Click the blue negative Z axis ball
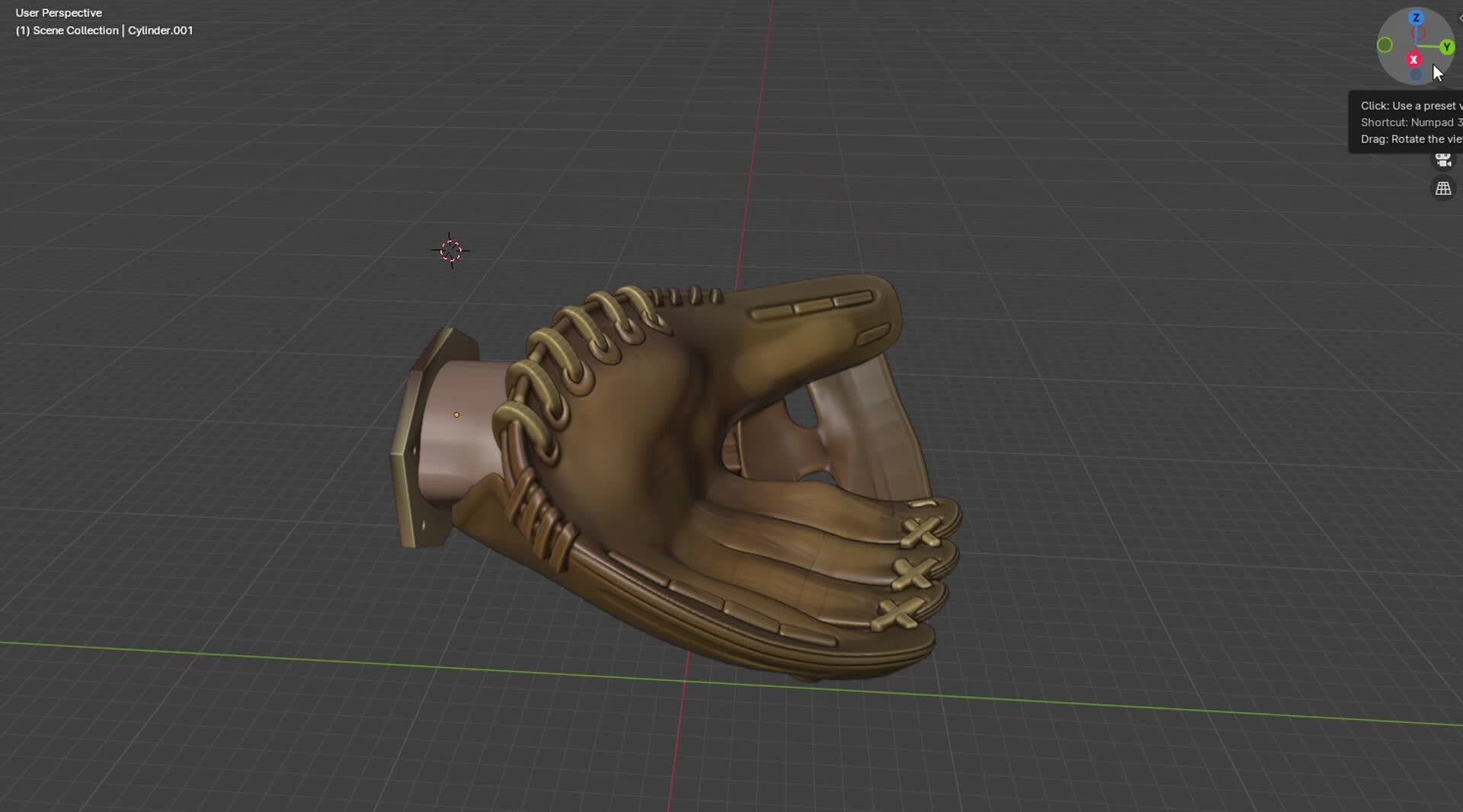Viewport: 1463px width, 812px height. (1416, 75)
